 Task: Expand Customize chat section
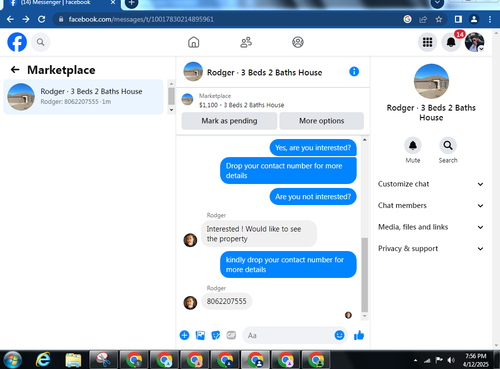pyautogui.click(x=431, y=184)
